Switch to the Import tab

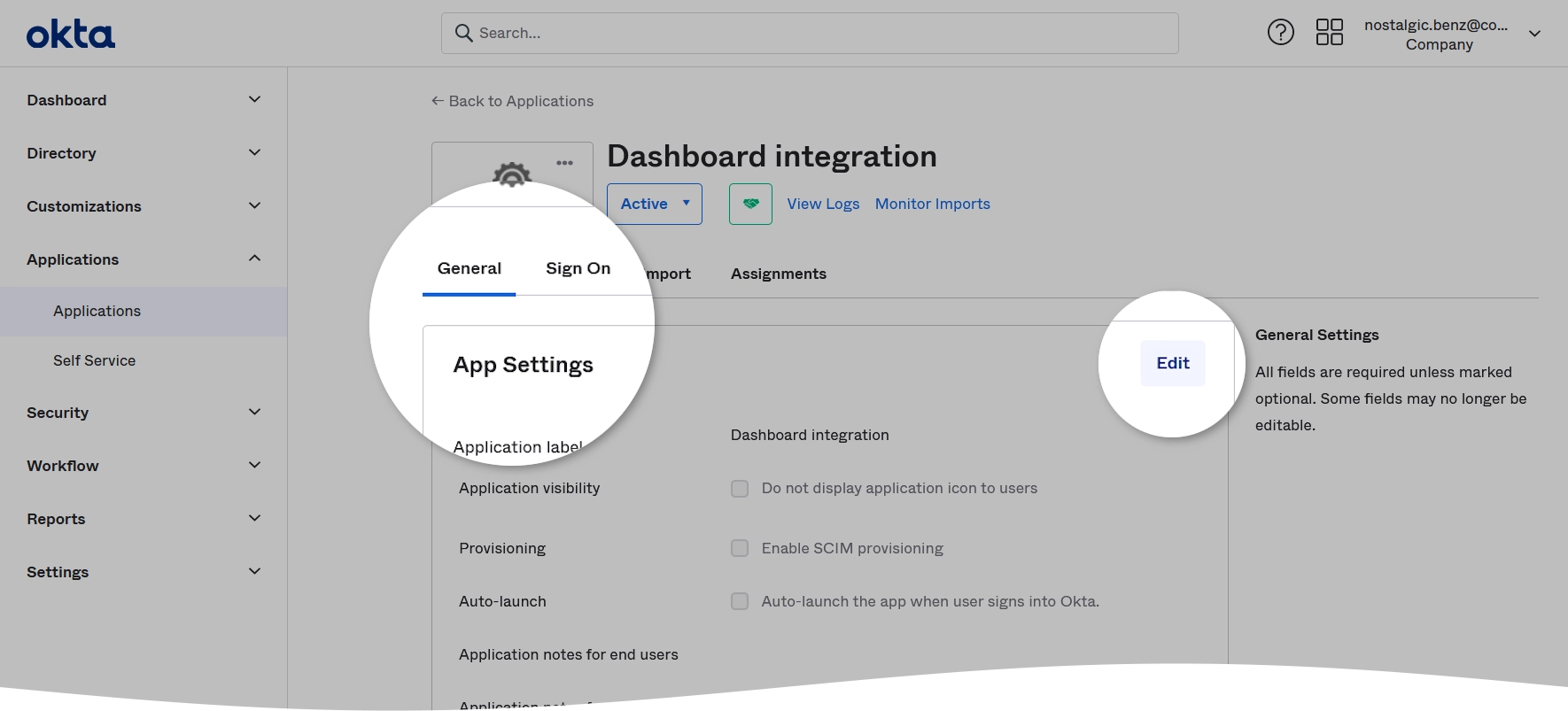tap(667, 274)
